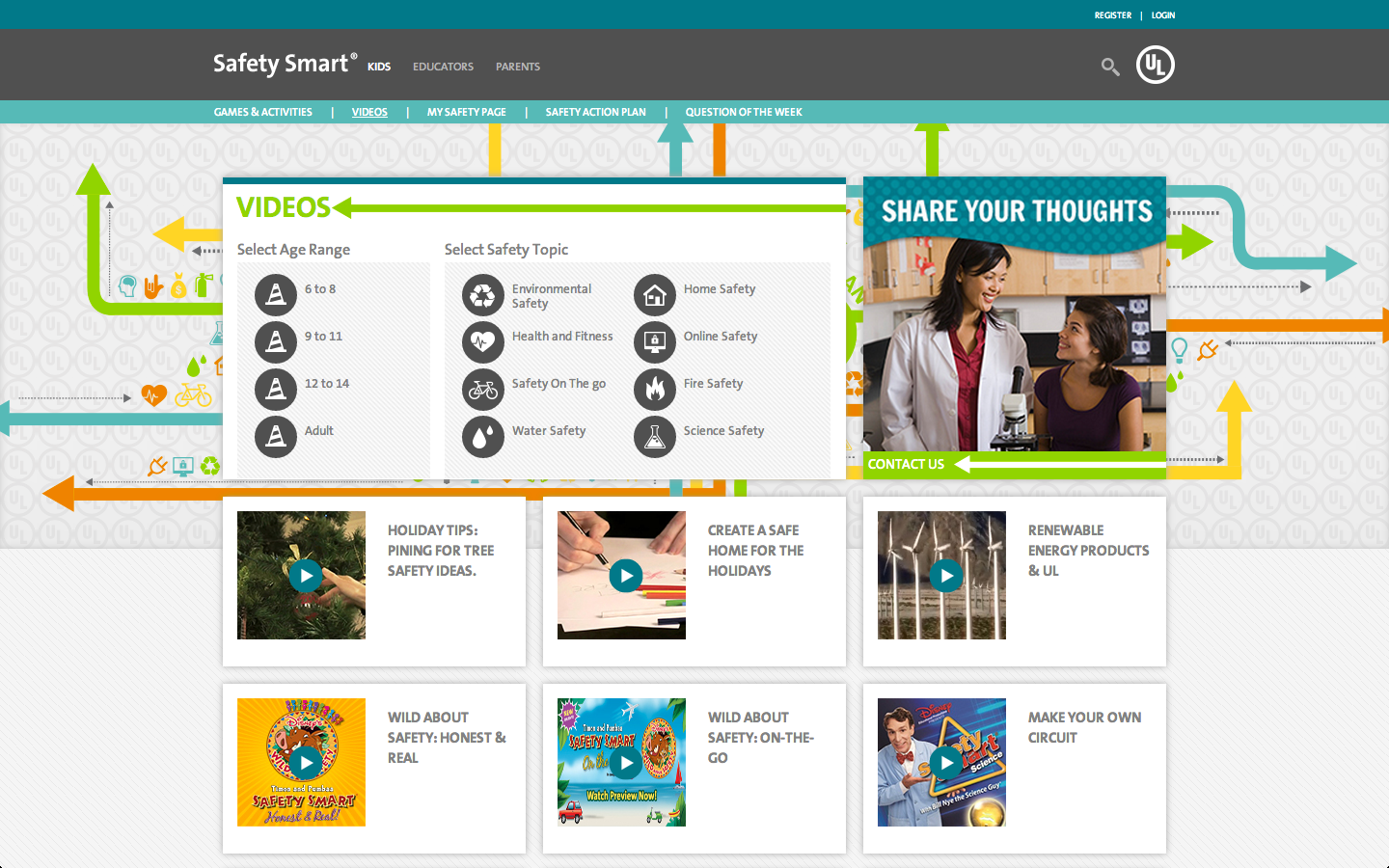Image resolution: width=1389 pixels, height=868 pixels.
Task: Switch to the Educators section
Action: click(443, 67)
